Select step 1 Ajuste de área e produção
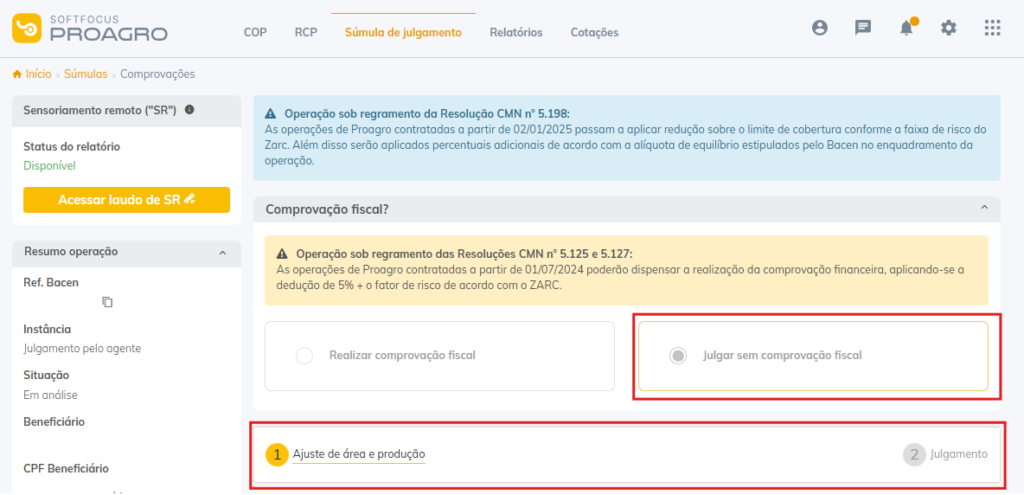Image resolution: width=1024 pixels, height=495 pixels. pos(358,454)
